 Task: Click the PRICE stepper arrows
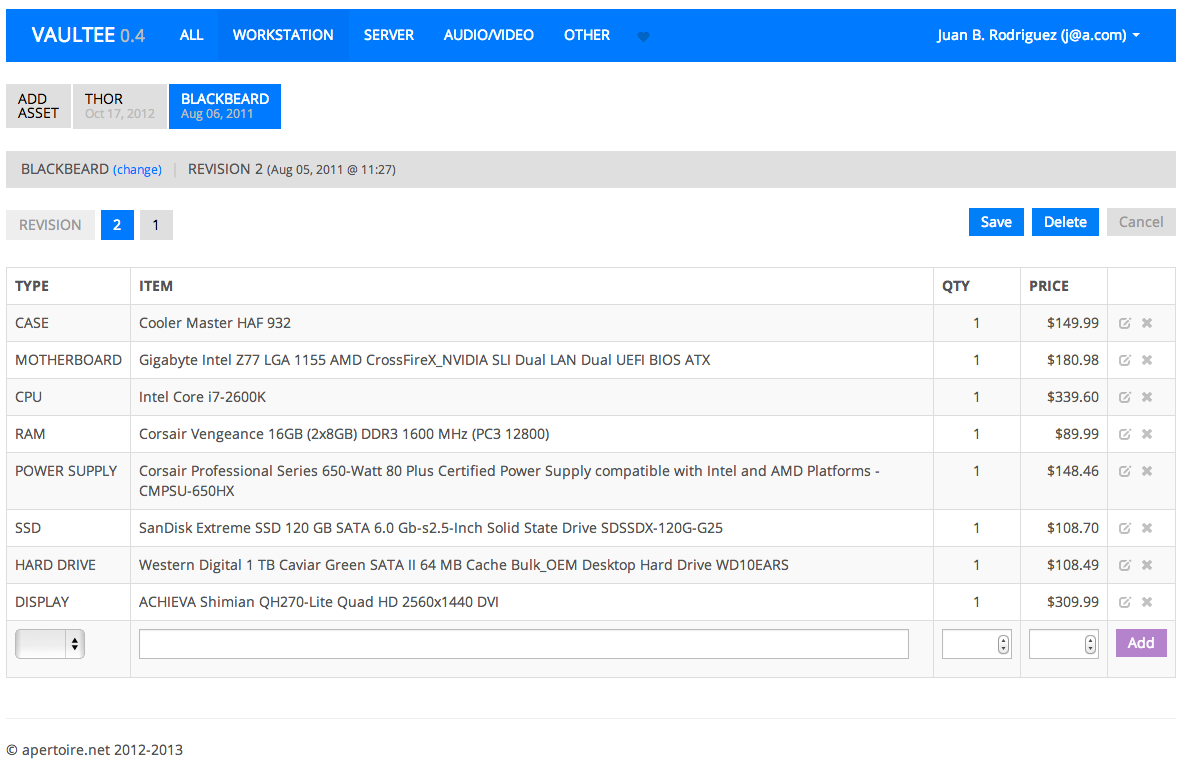(1090, 644)
